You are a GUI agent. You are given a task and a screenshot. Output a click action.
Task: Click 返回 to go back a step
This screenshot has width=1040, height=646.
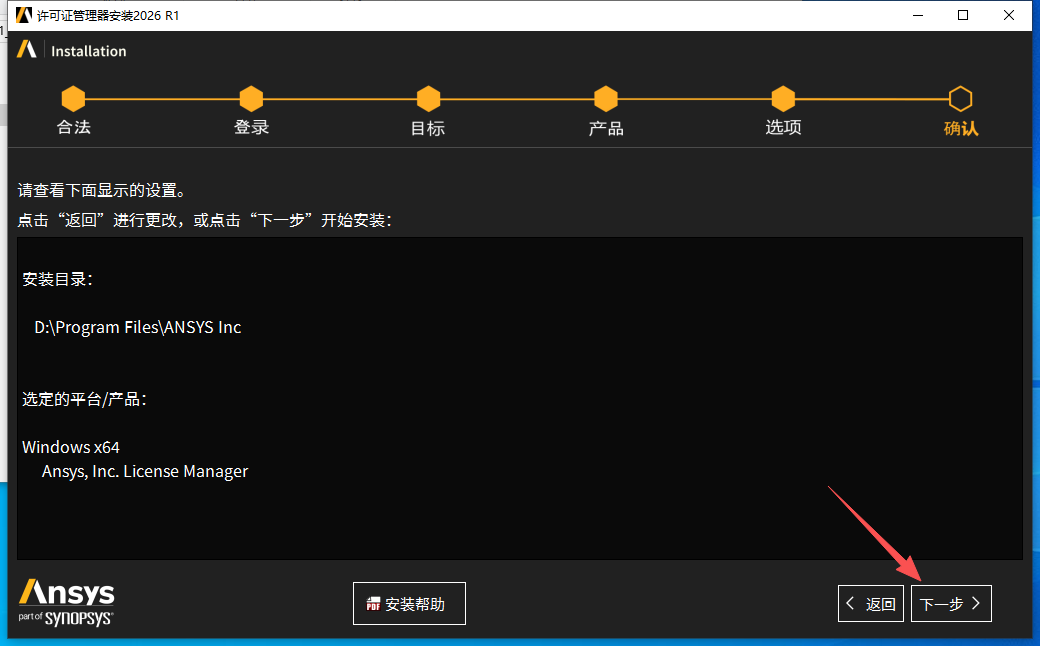[x=870, y=603]
